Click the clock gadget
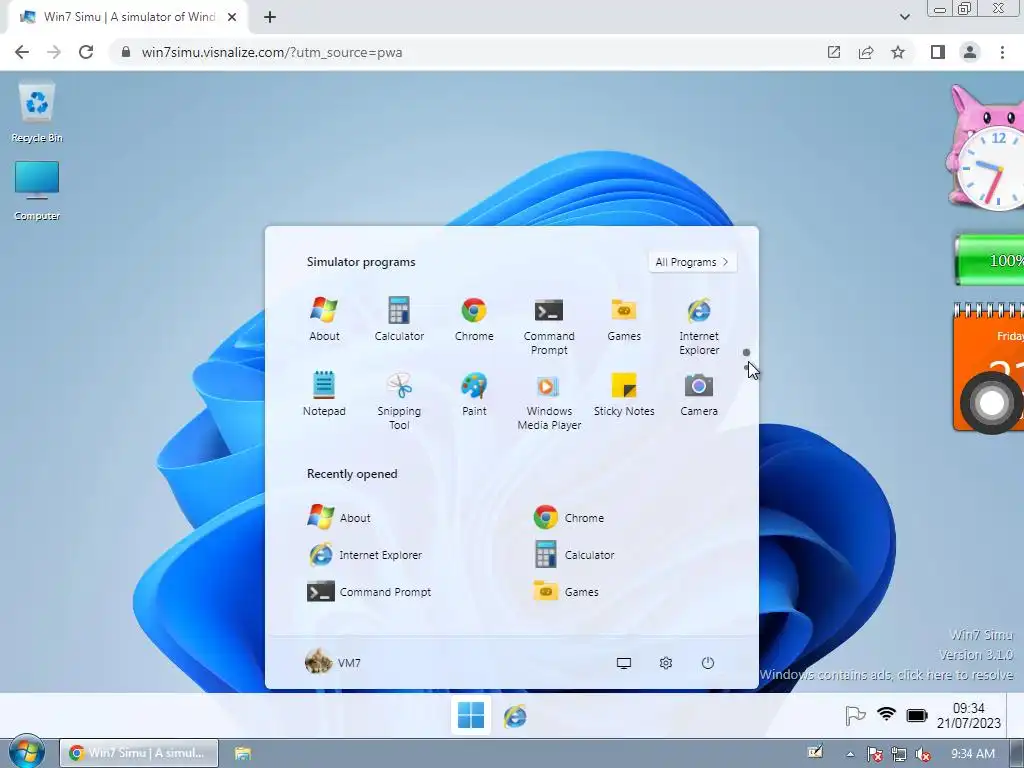 pyautogui.click(x=987, y=148)
